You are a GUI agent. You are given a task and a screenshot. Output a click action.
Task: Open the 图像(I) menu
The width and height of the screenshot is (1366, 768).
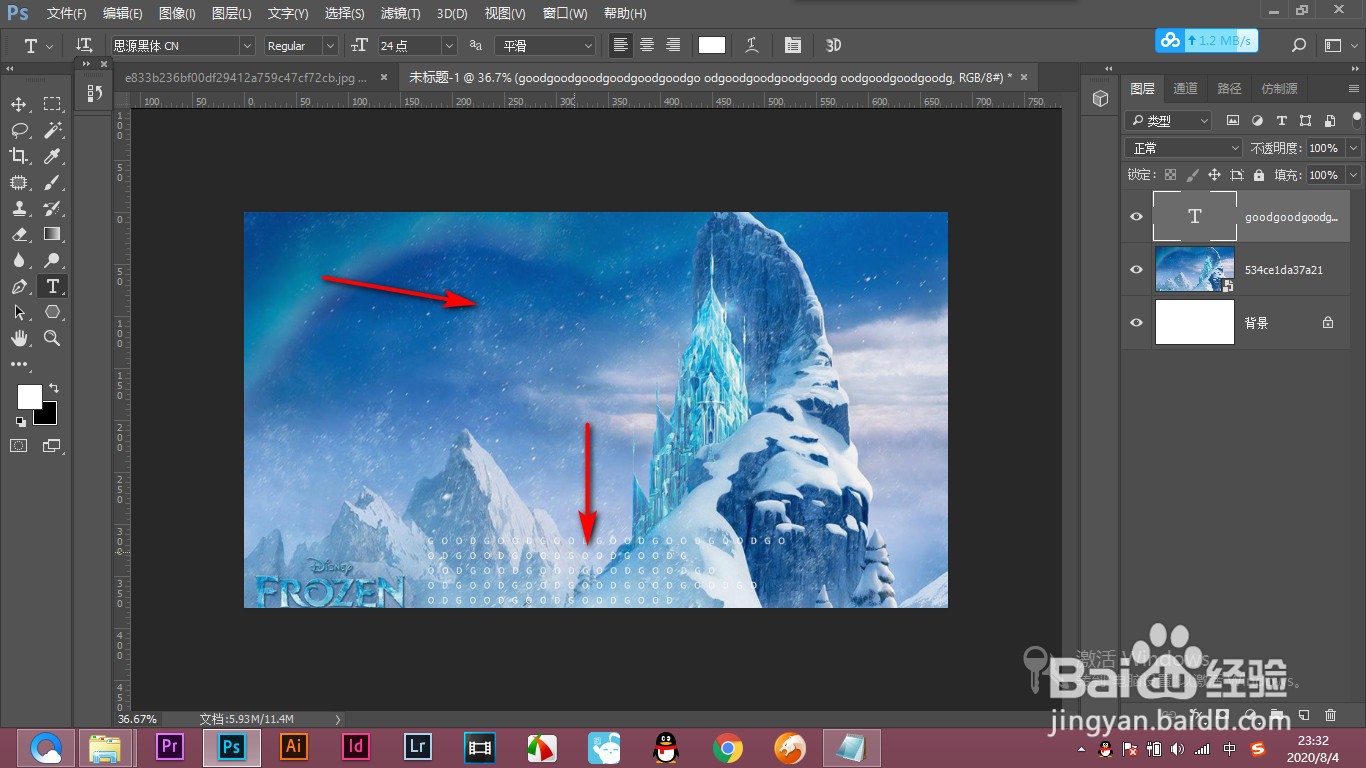pyautogui.click(x=177, y=14)
